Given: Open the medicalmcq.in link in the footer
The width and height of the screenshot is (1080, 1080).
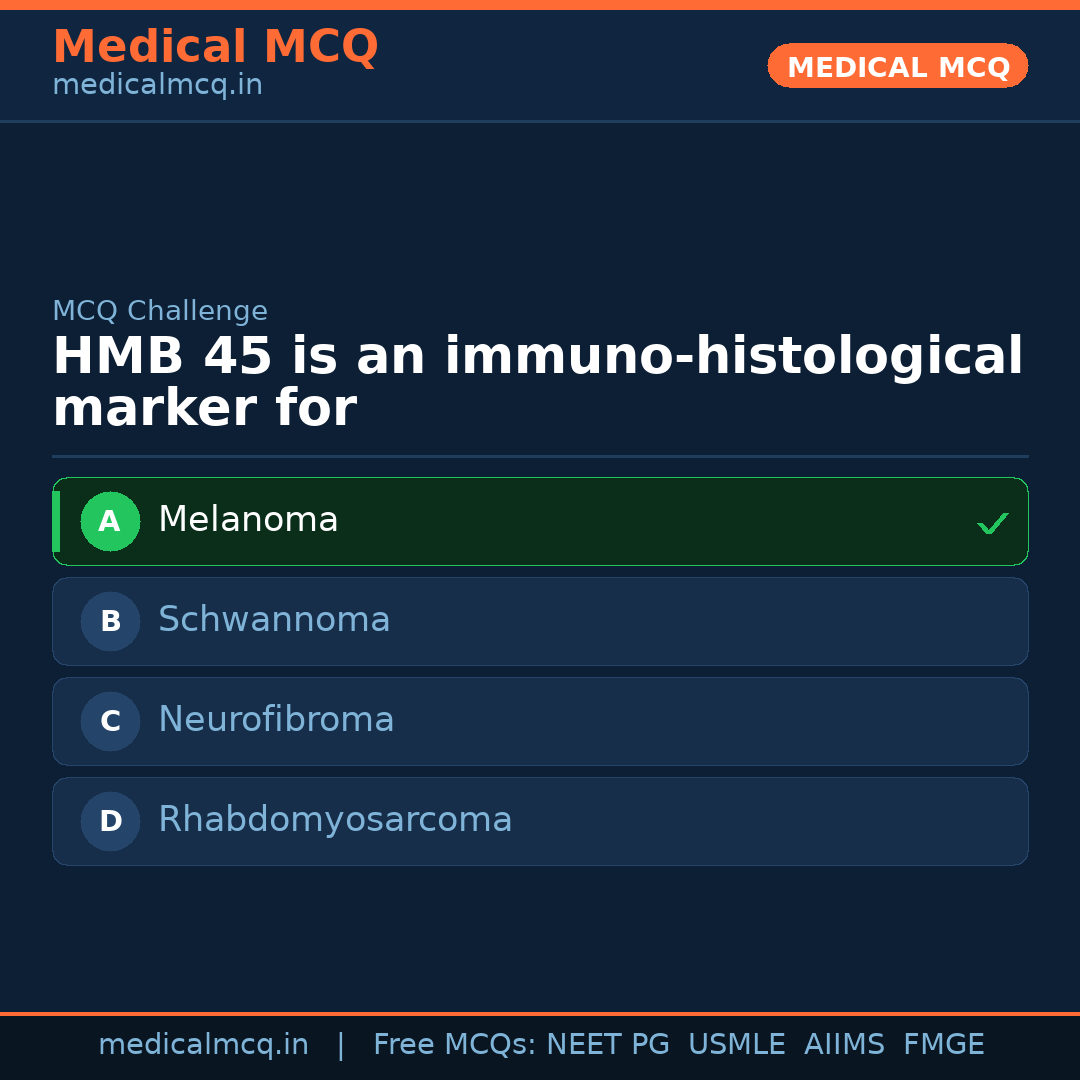Looking at the screenshot, I should point(203,1045).
